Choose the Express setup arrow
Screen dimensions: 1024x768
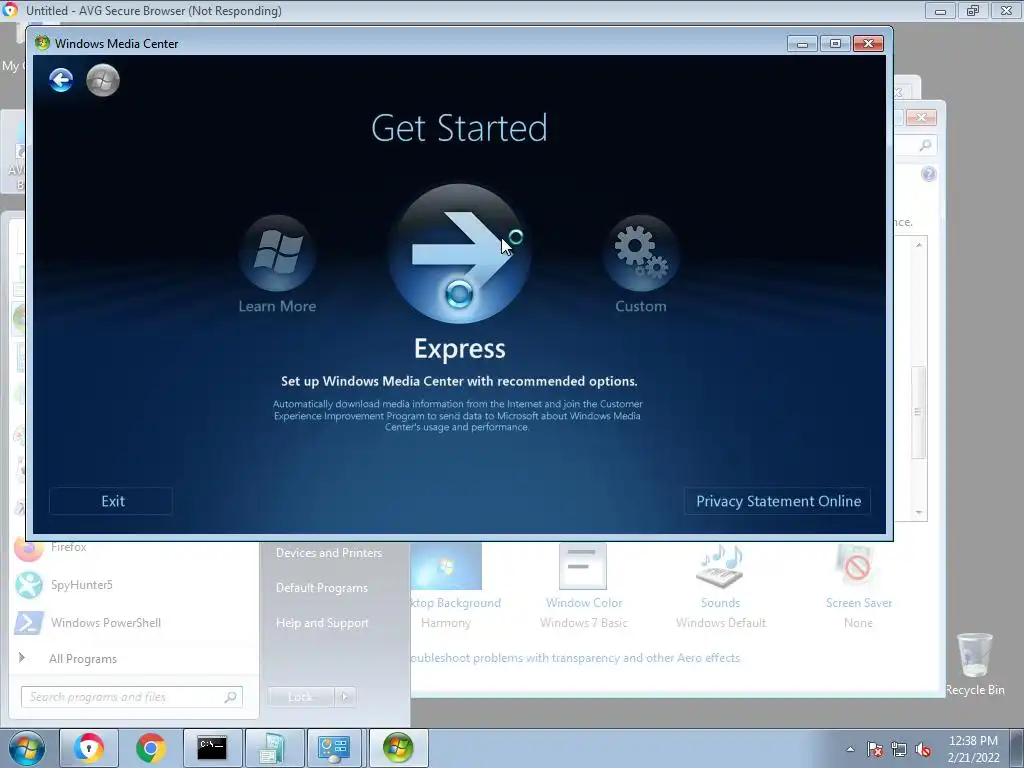460,253
